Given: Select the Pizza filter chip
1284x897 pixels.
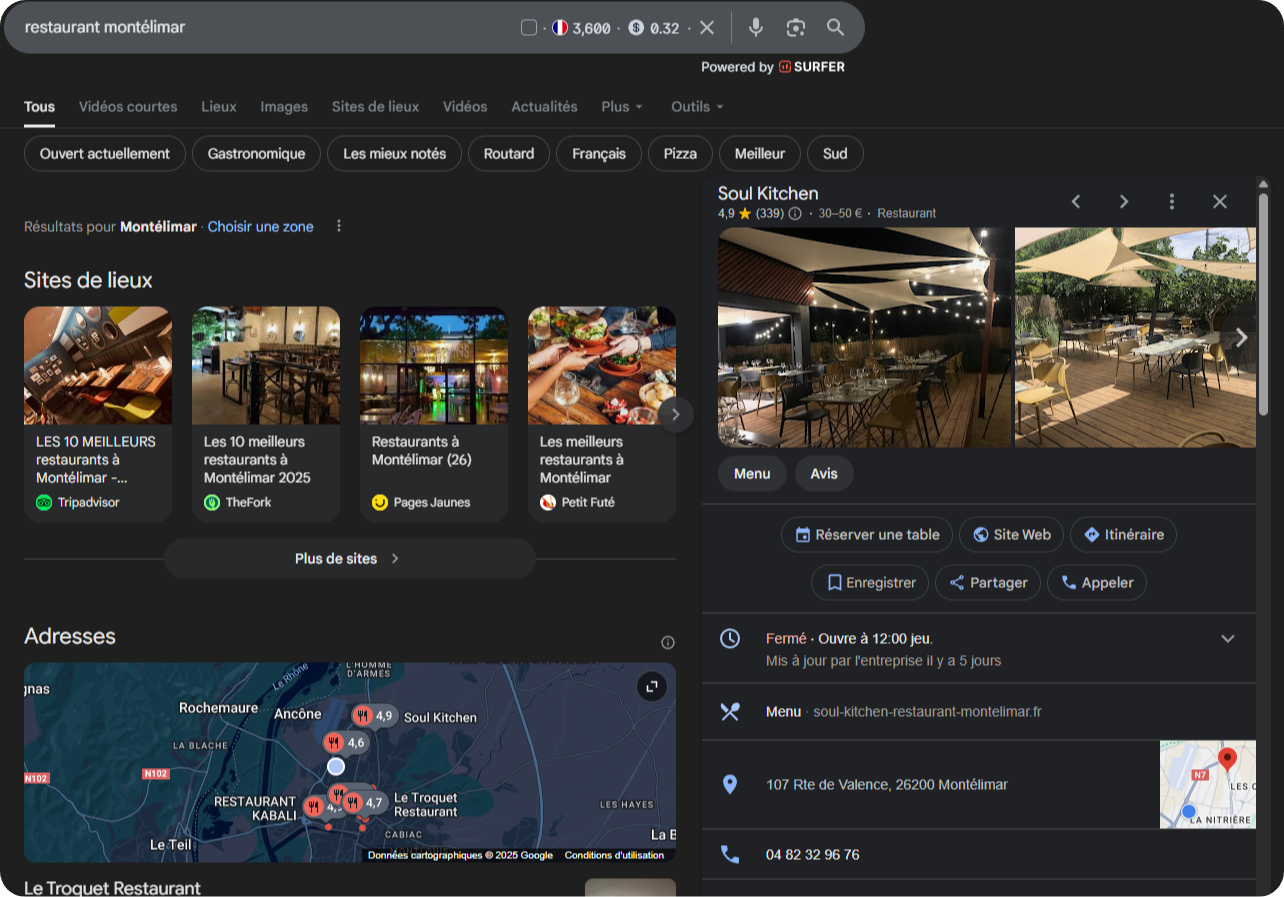Looking at the screenshot, I should [680, 154].
